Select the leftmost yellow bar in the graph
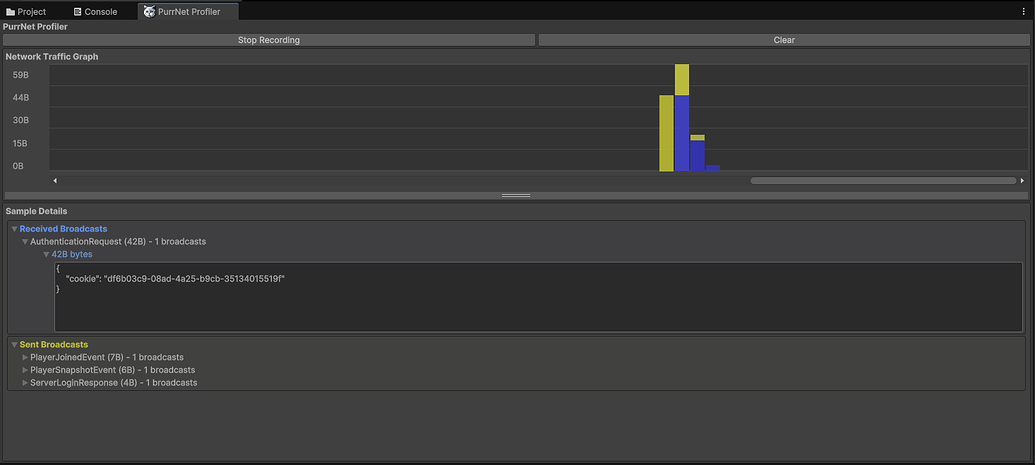Screen dimensions: 1035x465 pos(666,133)
